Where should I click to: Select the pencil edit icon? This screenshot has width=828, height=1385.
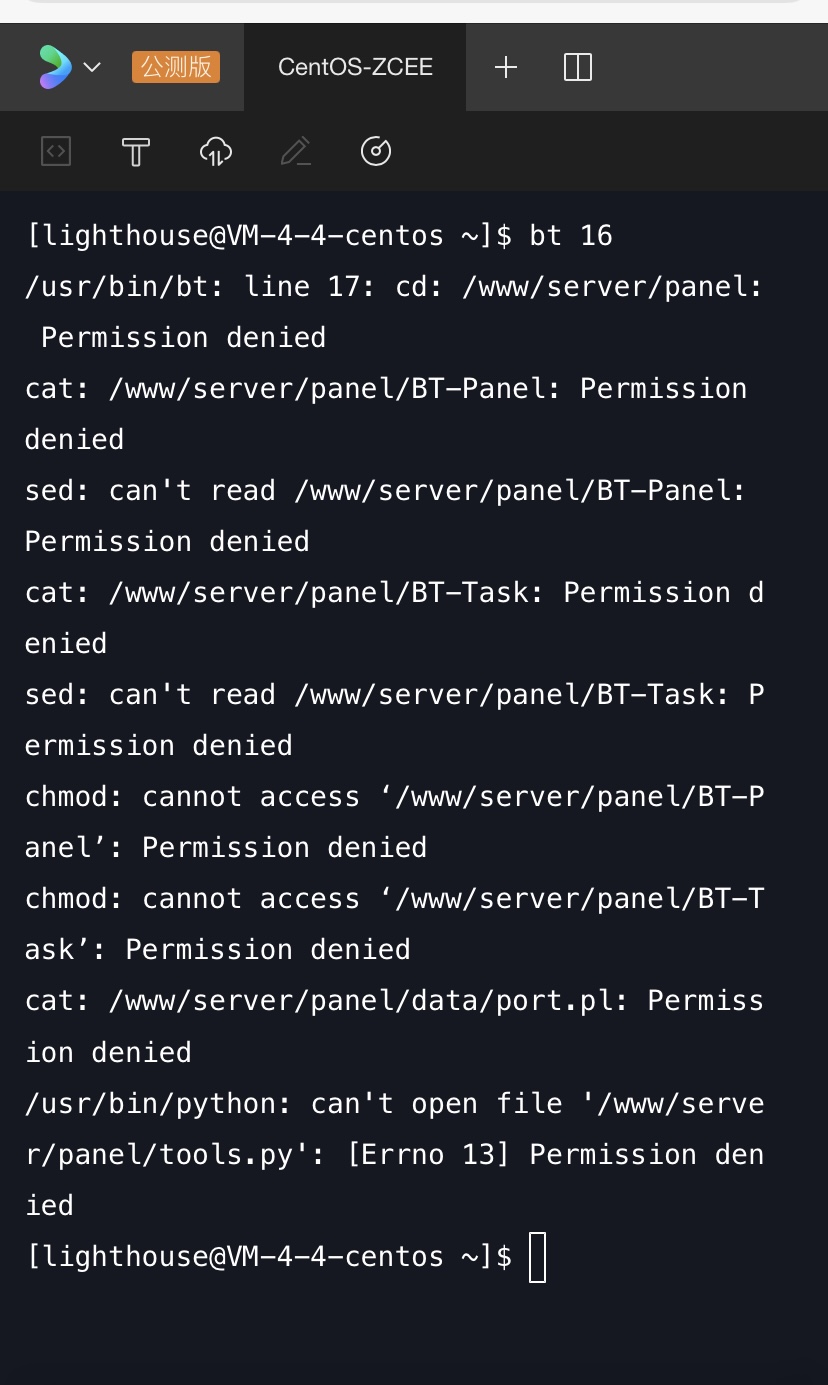296,152
